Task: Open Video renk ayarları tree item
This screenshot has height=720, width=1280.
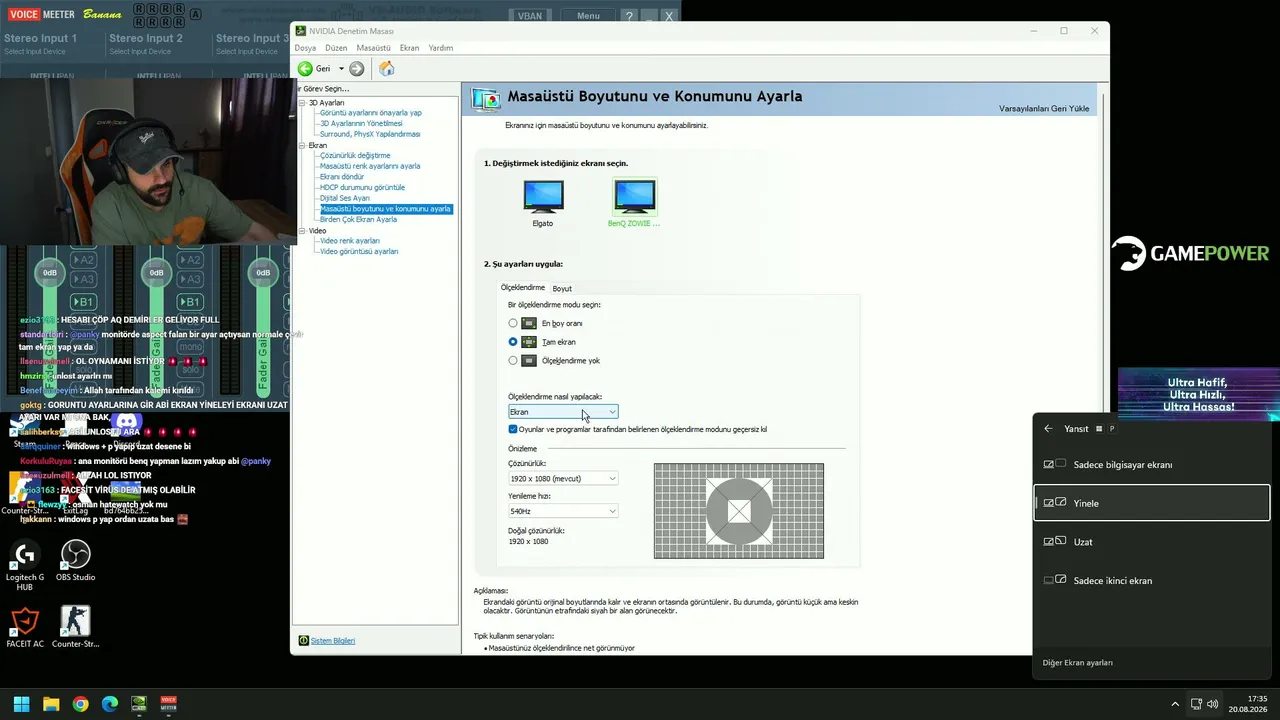Action: [x=350, y=241]
